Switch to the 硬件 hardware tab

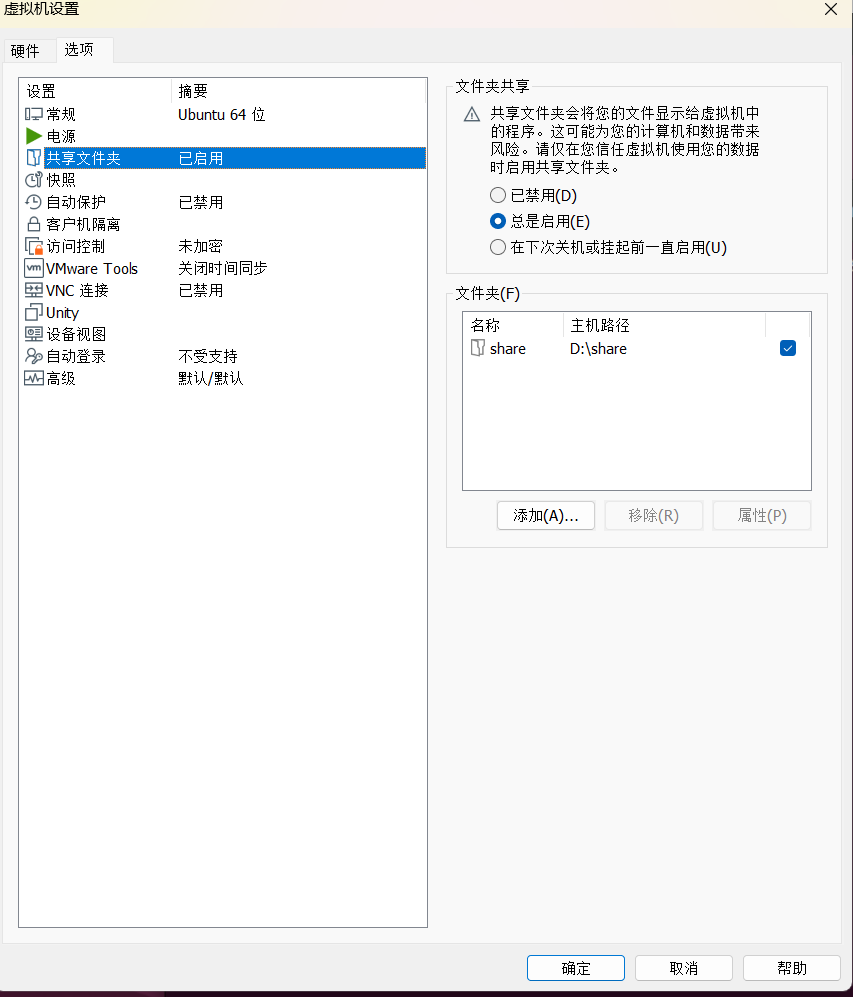tap(25, 51)
